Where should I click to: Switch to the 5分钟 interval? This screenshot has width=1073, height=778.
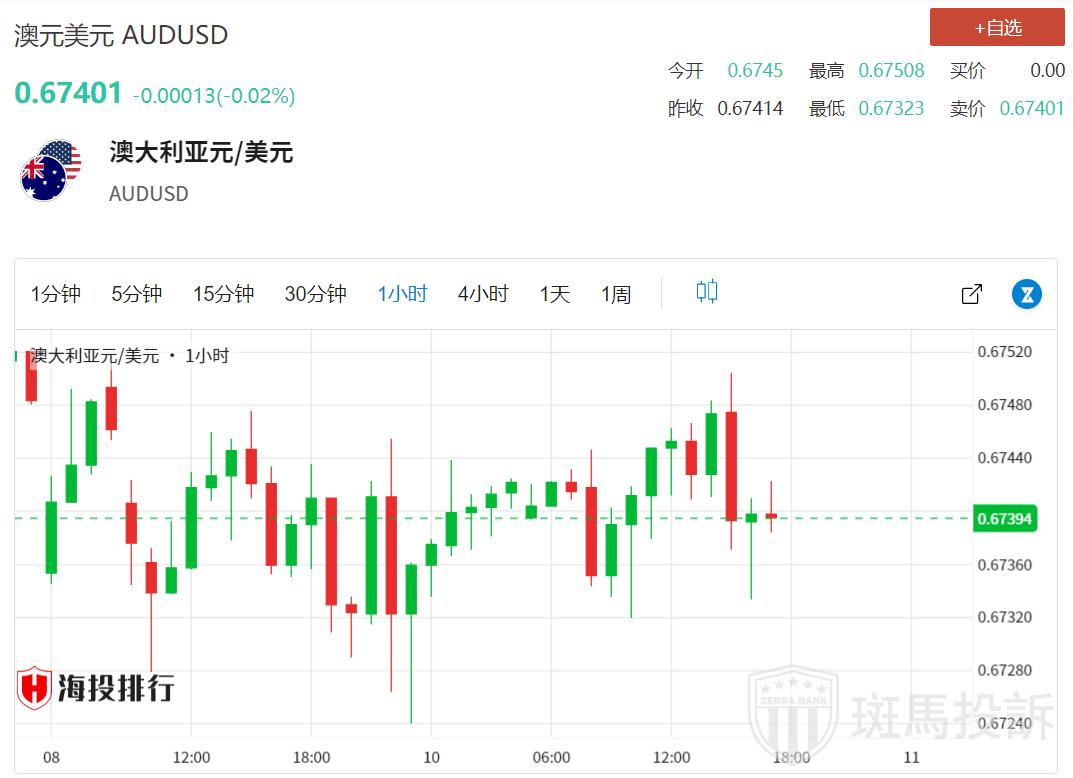(136, 294)
